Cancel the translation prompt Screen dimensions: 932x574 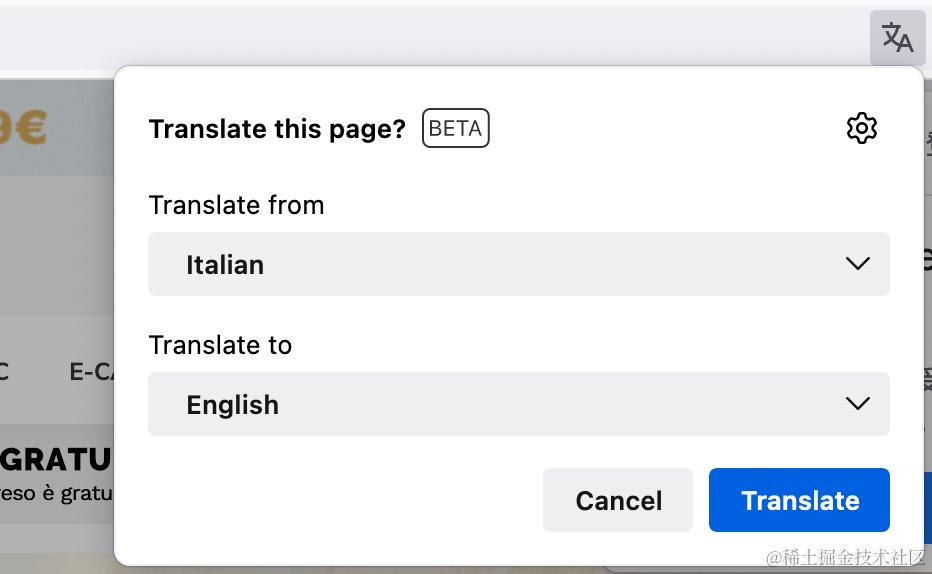[x=618, y=500]
